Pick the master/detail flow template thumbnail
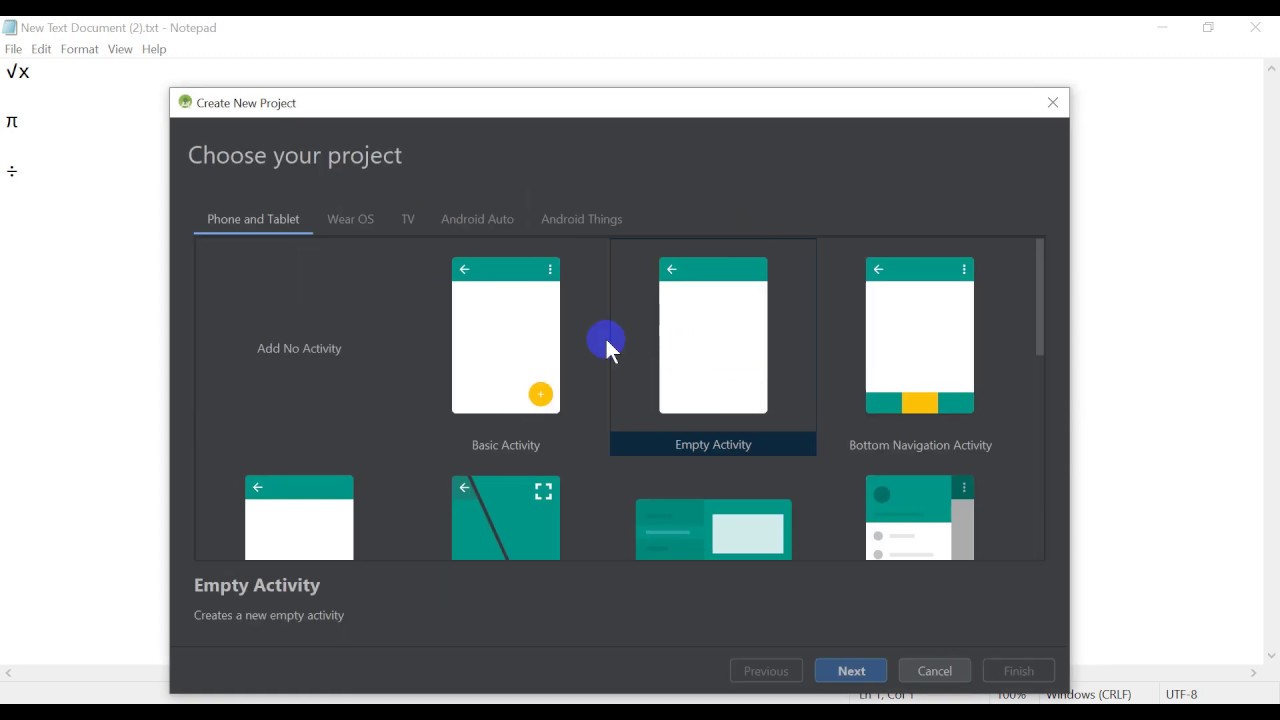Viewport: 1280px width, 720px height. [x=714, y=529]
